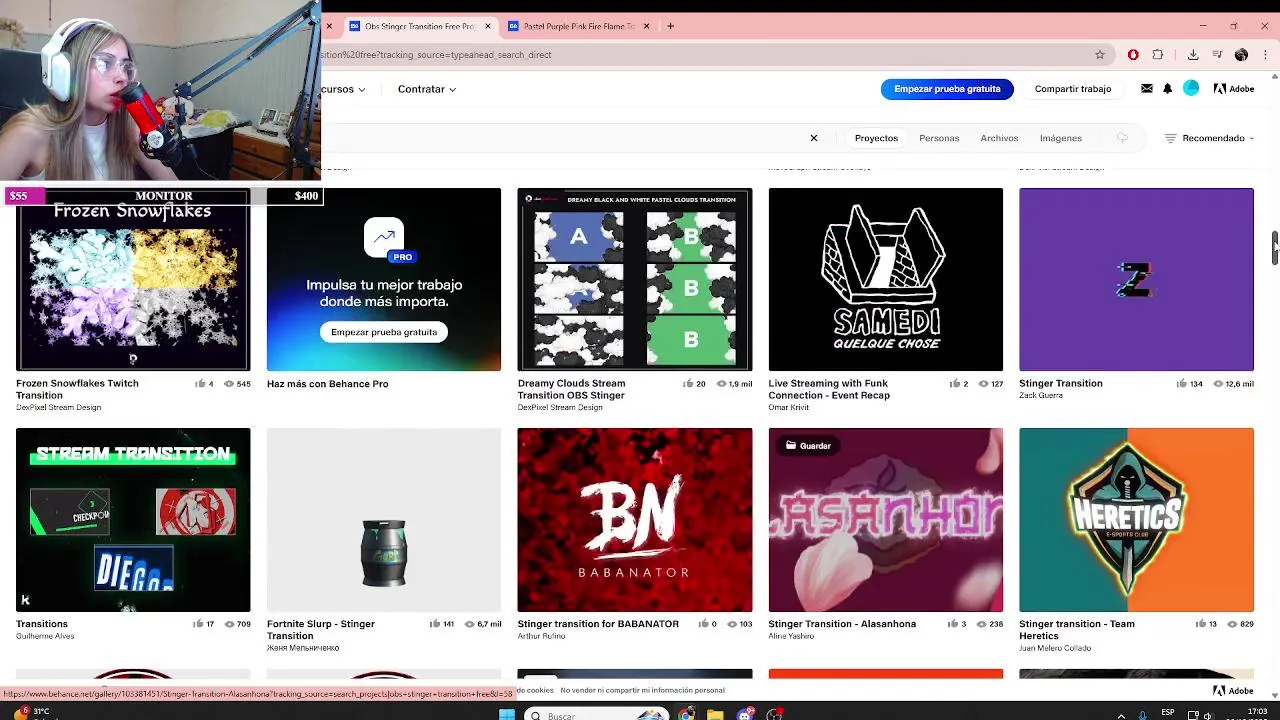
Task: Open the SAMEDI Live Streaming thumbnail
Action: tap(885, 279)
